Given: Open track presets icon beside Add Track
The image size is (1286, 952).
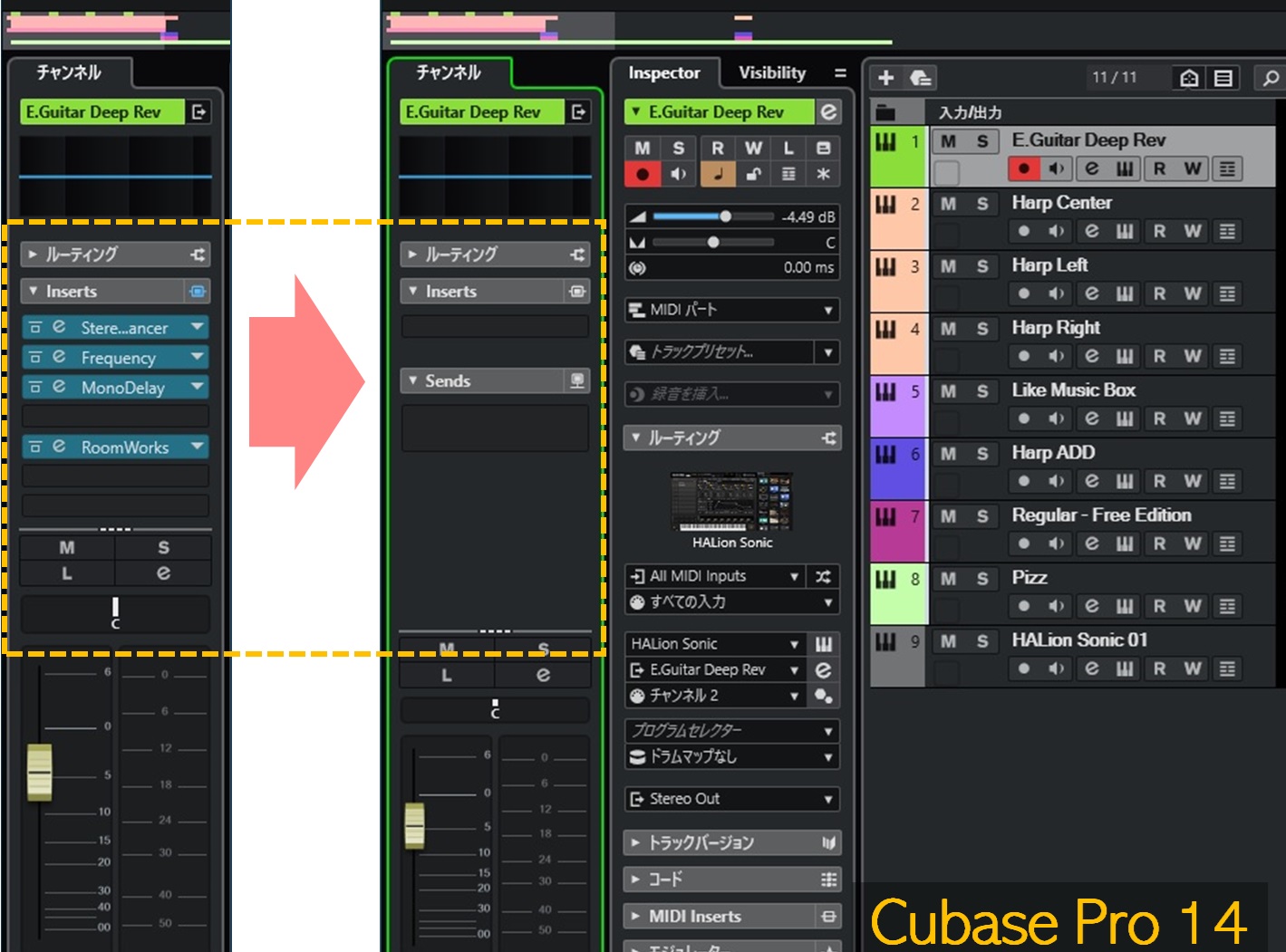Looking at the screenshot, I should click(921, 78).
